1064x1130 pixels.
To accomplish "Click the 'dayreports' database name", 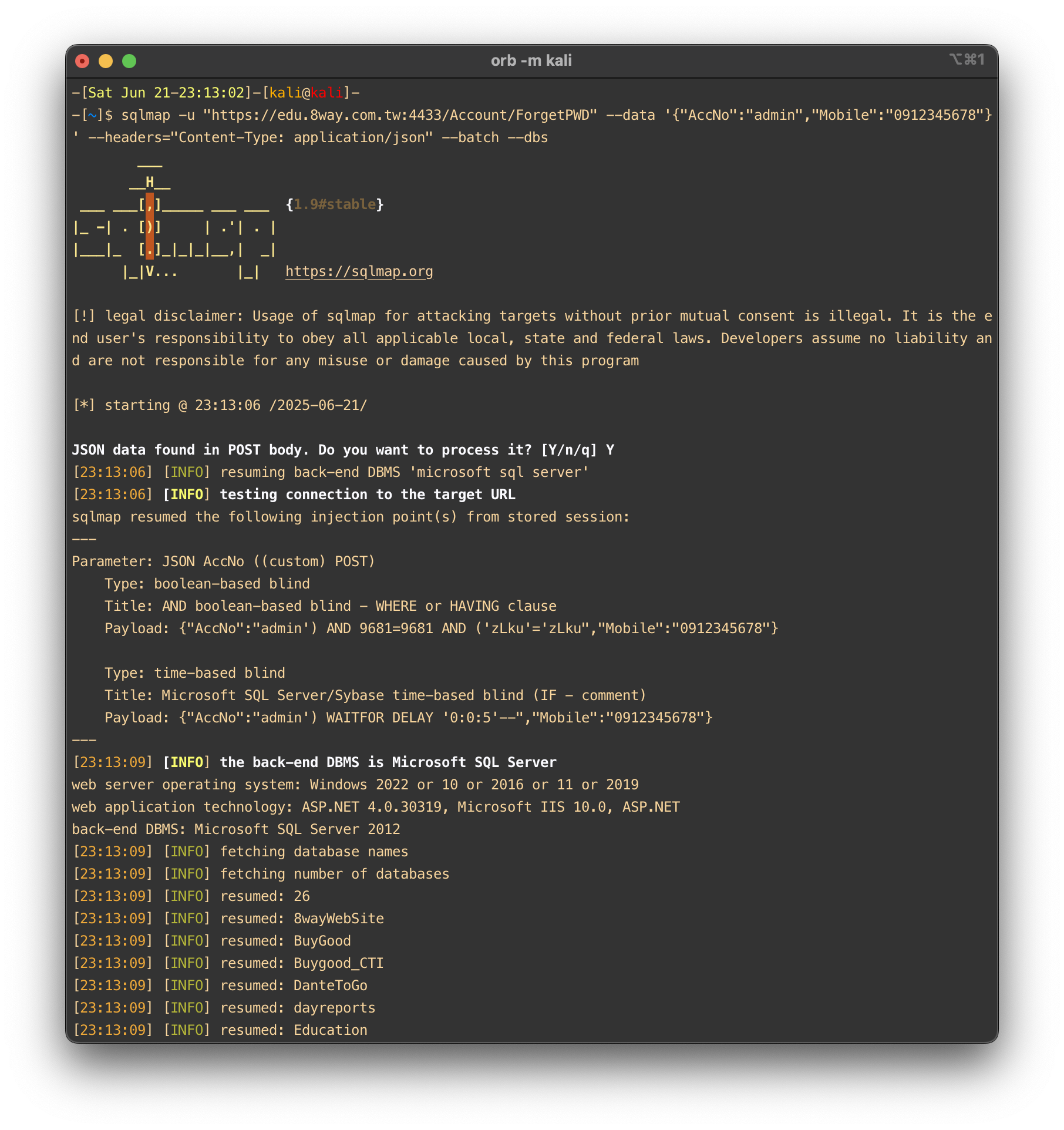I will point(335,1008).
